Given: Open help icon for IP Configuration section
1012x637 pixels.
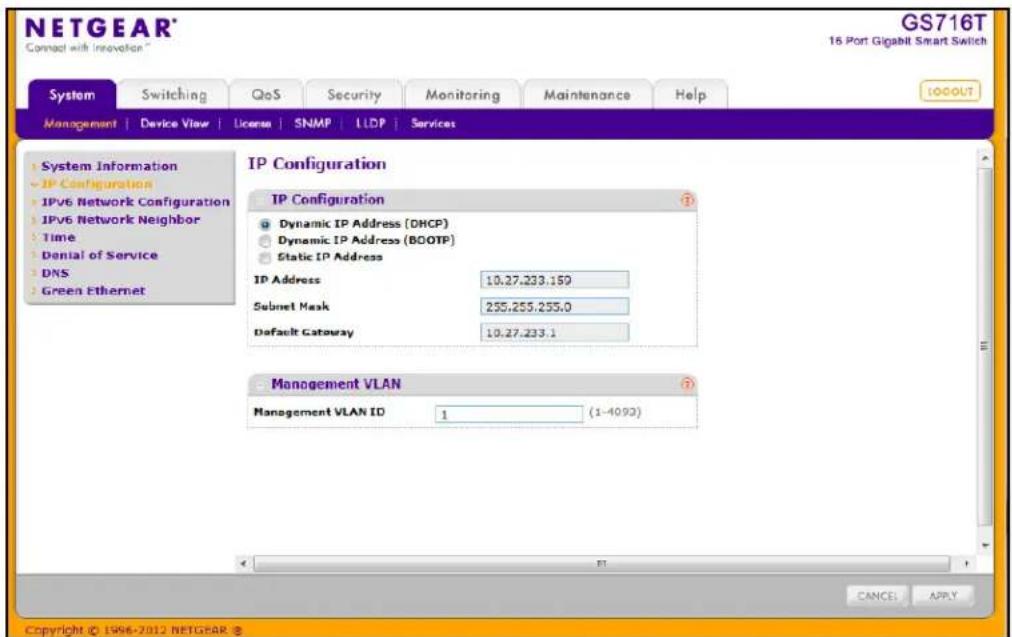Looking at the screenshot, I should coord(687,200).
